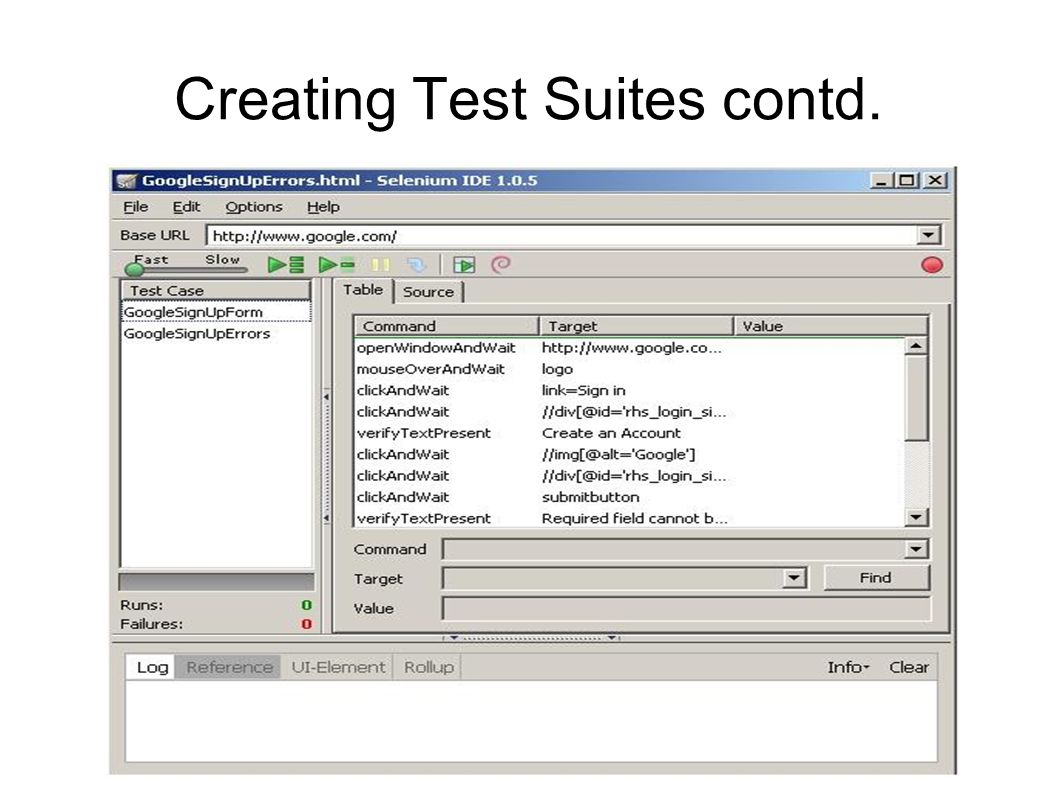The height and width of the screenshot is (793, 1058).
Task: Open the UI-Element tab
Action: [x=338, y=667]
